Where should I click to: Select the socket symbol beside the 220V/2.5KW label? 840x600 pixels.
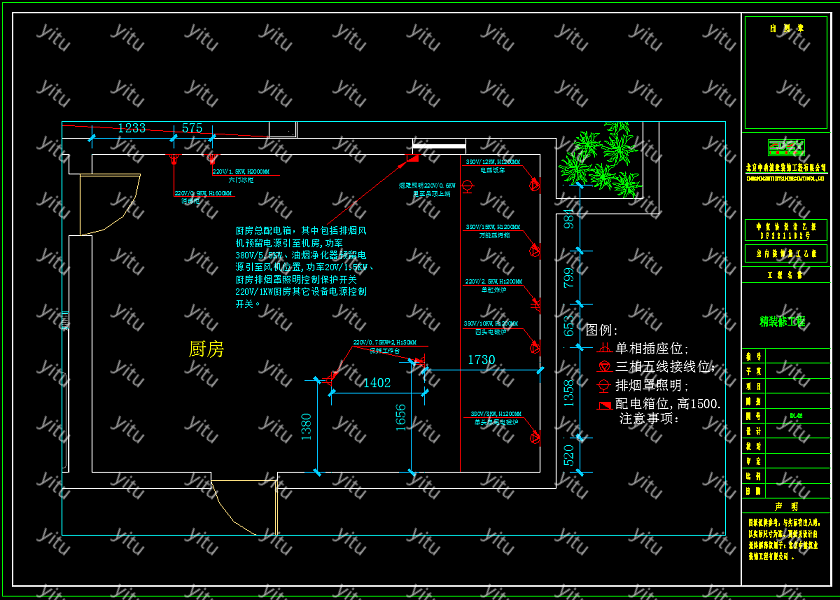point(535,305)
